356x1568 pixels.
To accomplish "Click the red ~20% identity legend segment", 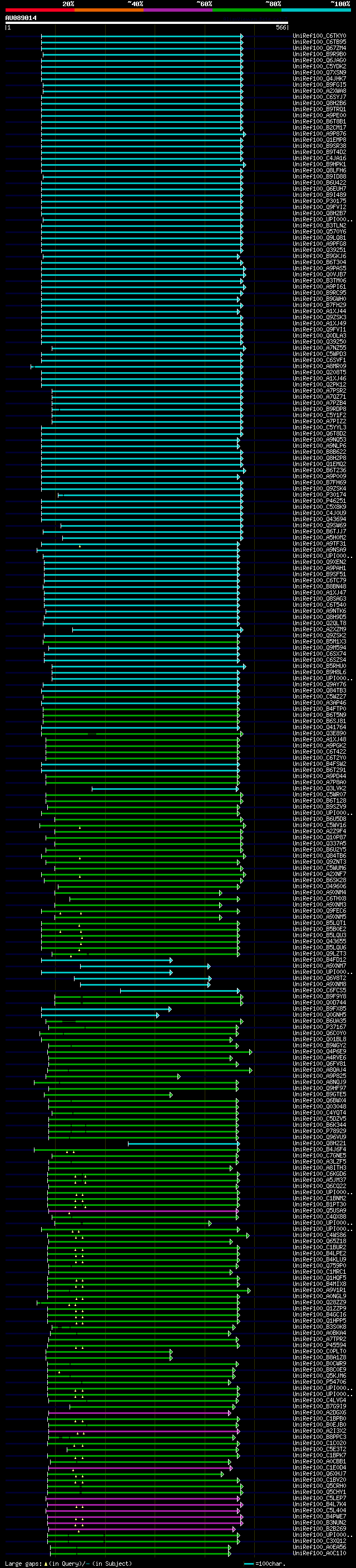I will point(39,10).
